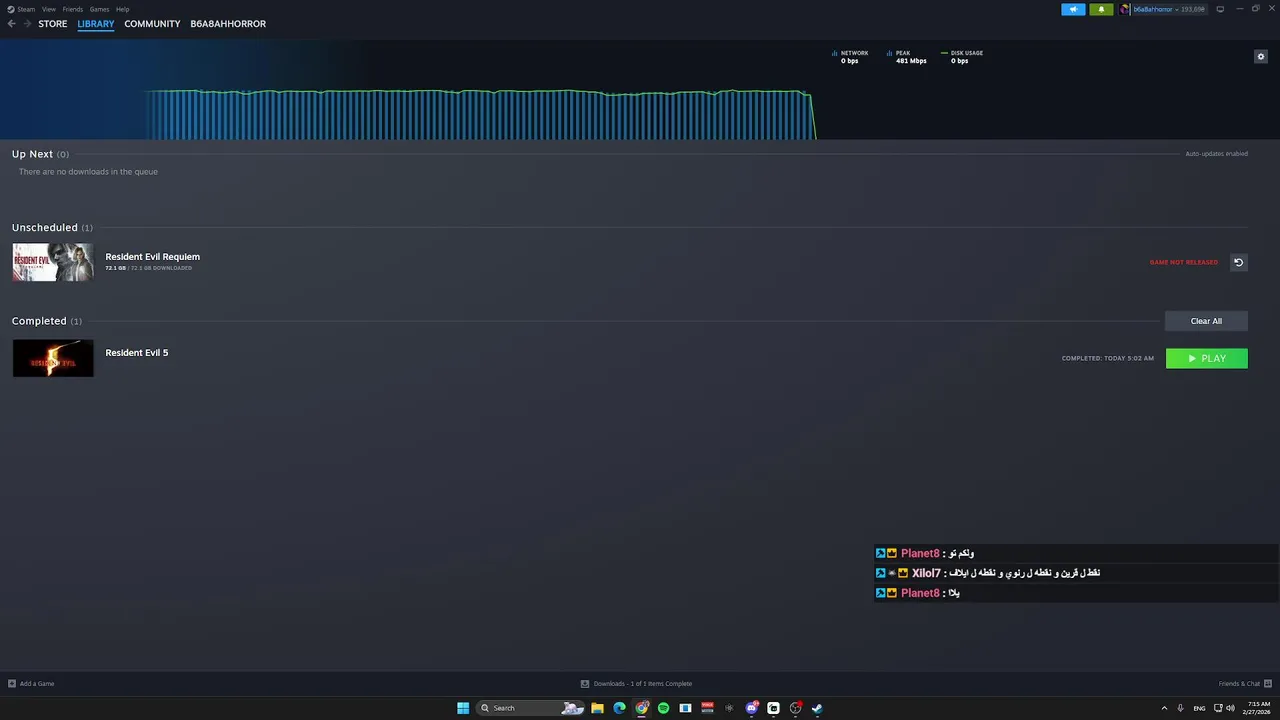
Task: Open Spotify from taskbar
Action: 663,708
